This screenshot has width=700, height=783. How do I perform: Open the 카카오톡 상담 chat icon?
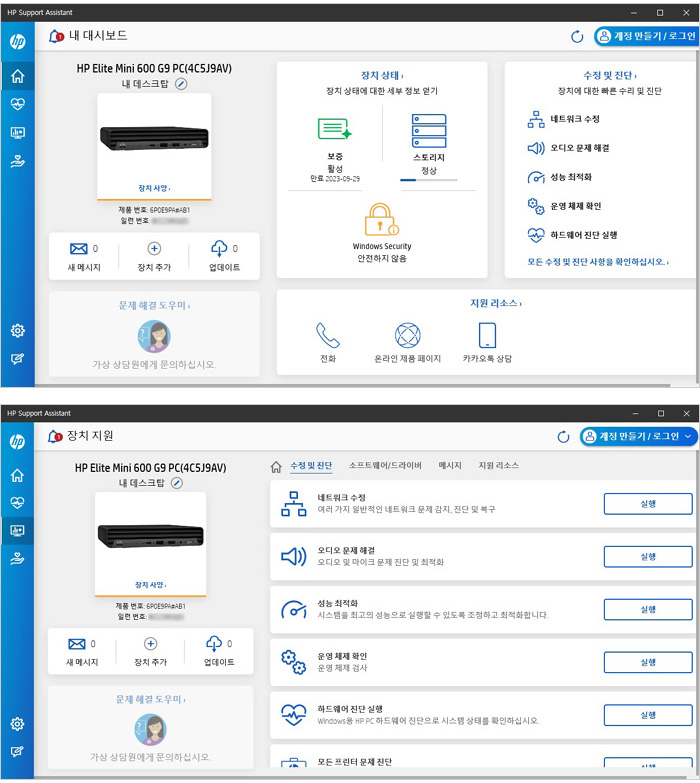(487, 334)
